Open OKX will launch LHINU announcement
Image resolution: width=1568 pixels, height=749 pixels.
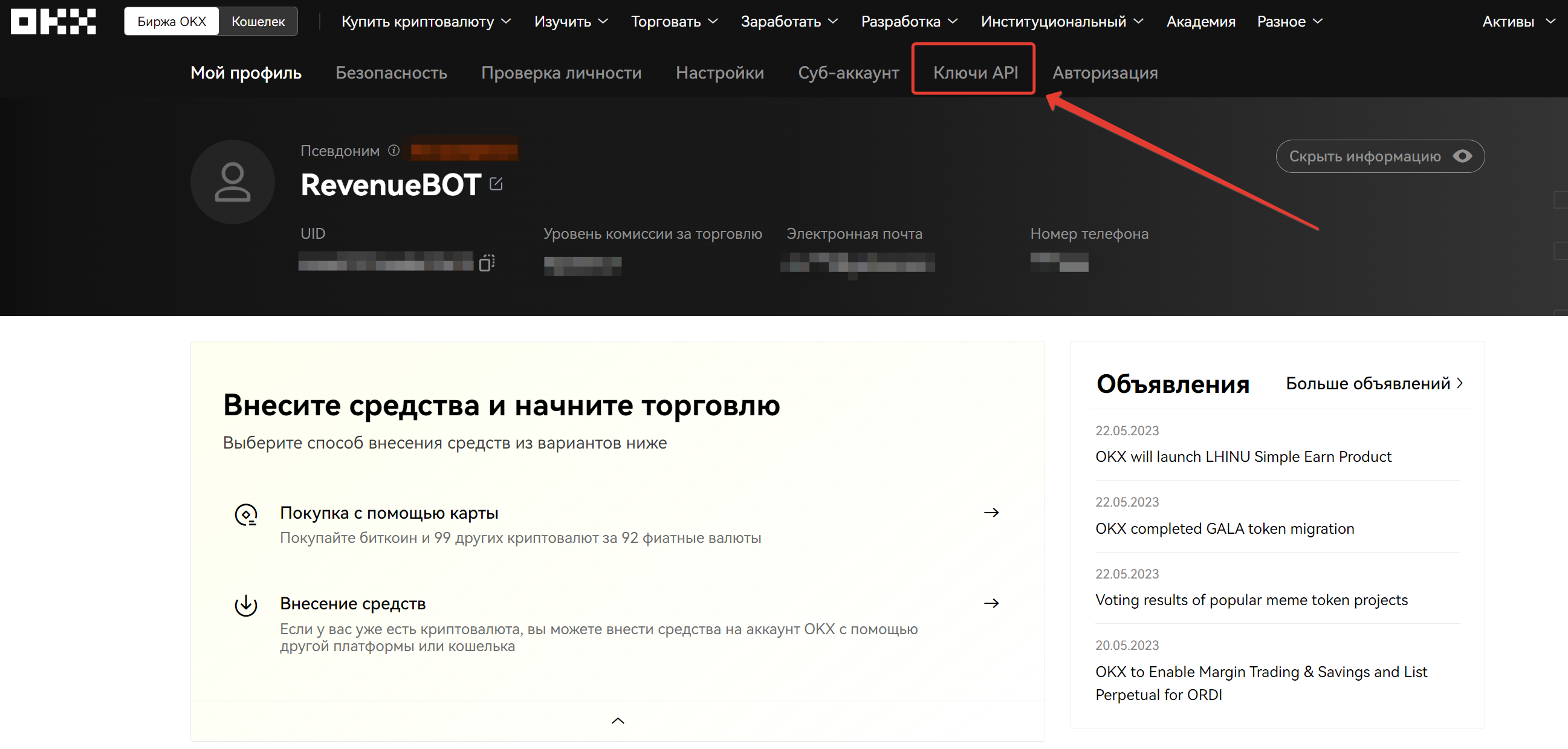(x=1243, y=456)
